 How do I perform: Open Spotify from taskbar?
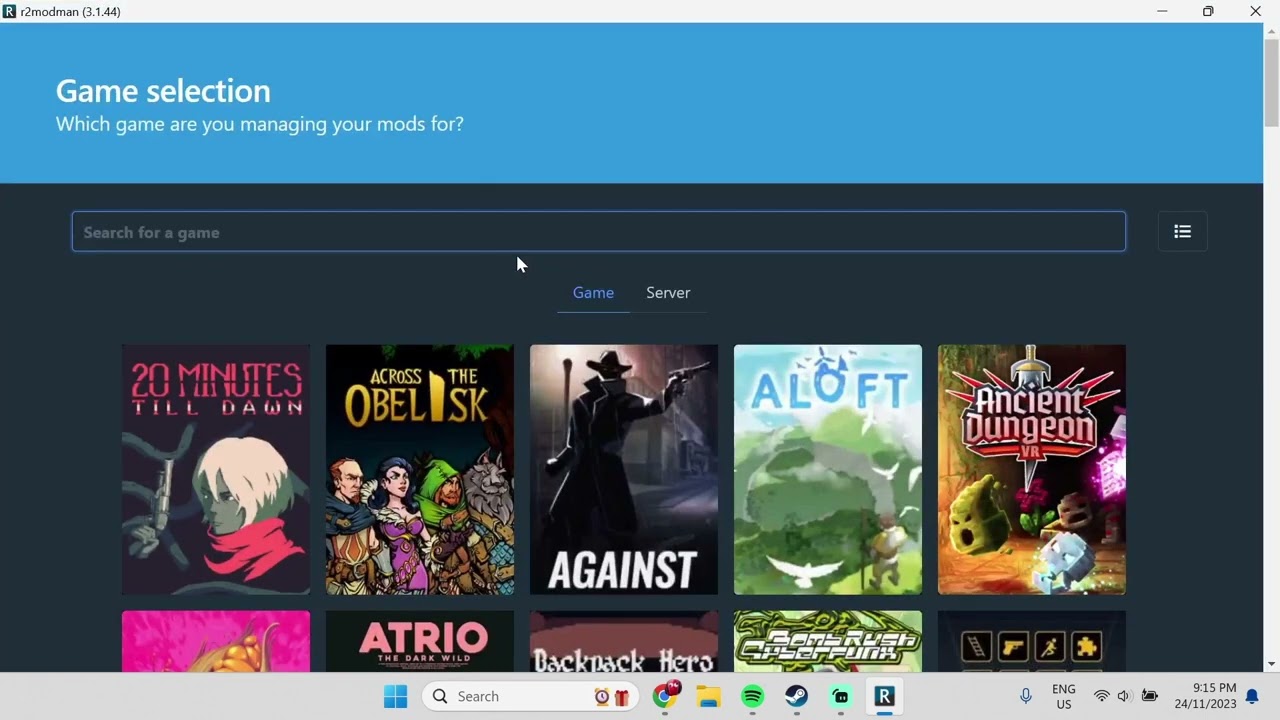pyautogui.click(x=753, y=696)
